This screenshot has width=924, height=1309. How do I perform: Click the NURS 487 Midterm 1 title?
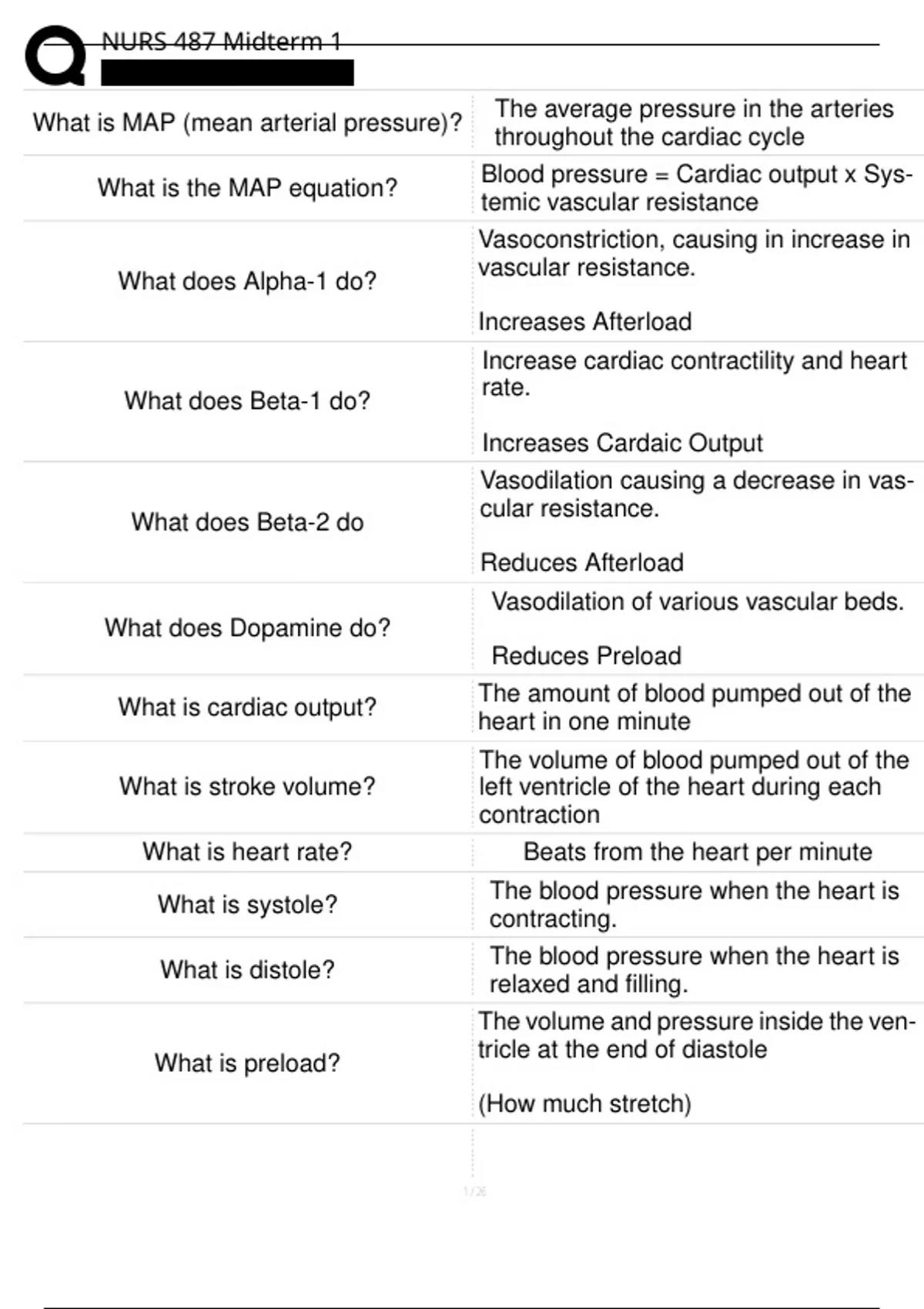221,42
